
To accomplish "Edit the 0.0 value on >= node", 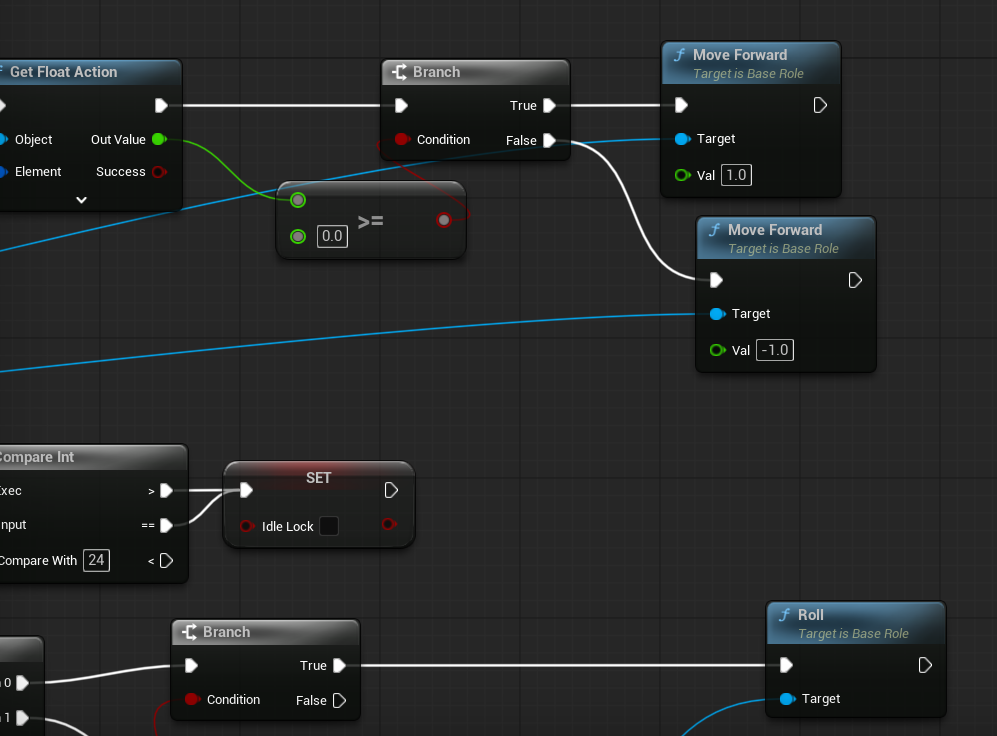I will [332, 236].
